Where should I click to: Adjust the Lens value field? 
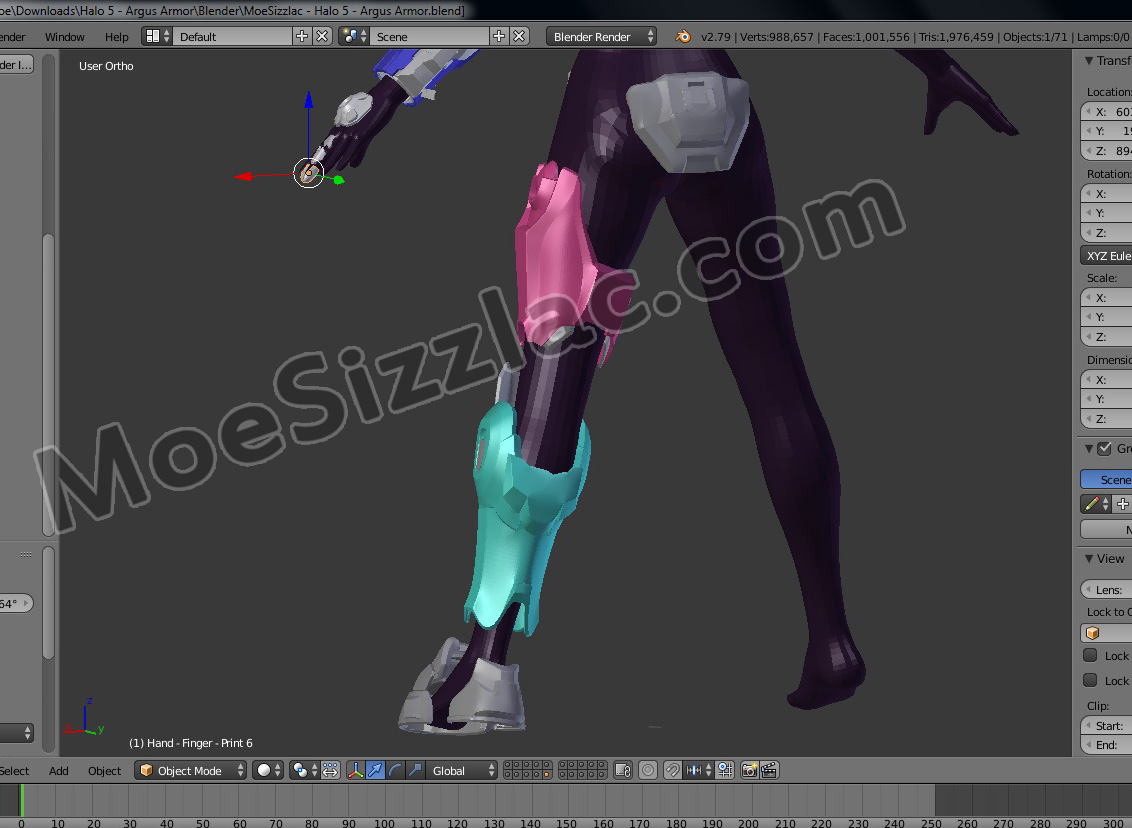[1106, 590]
